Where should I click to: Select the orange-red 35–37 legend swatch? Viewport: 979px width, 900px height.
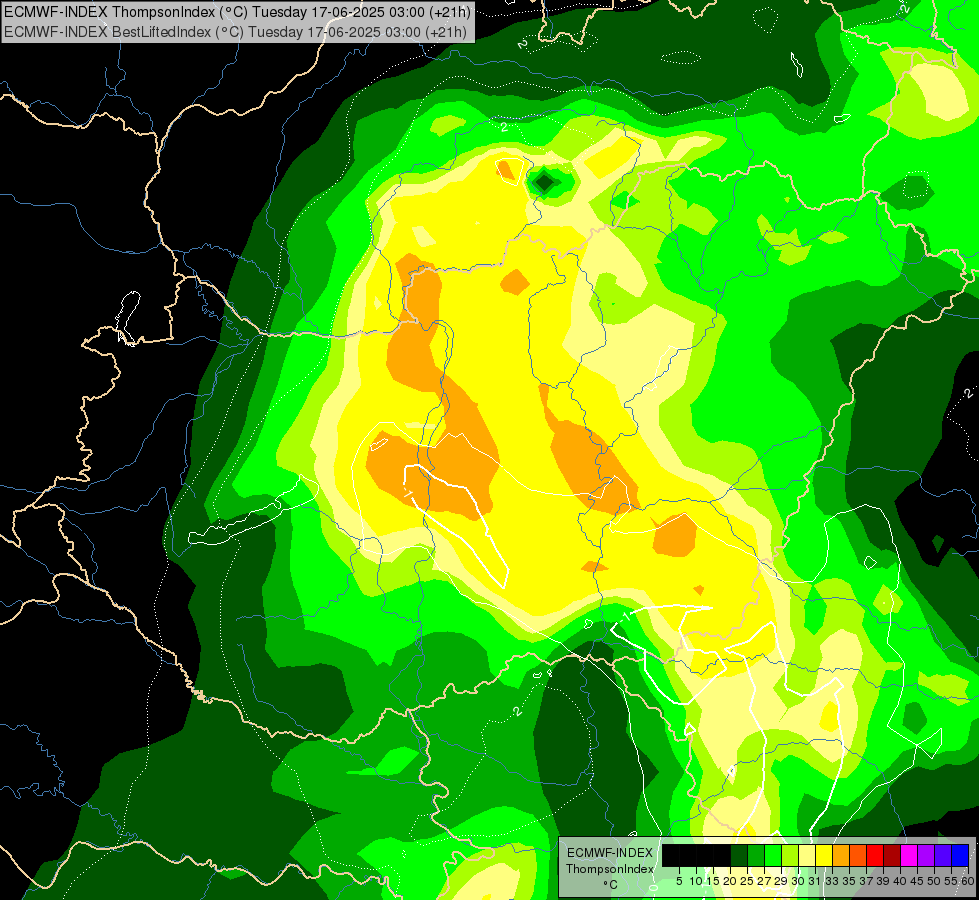858,855
